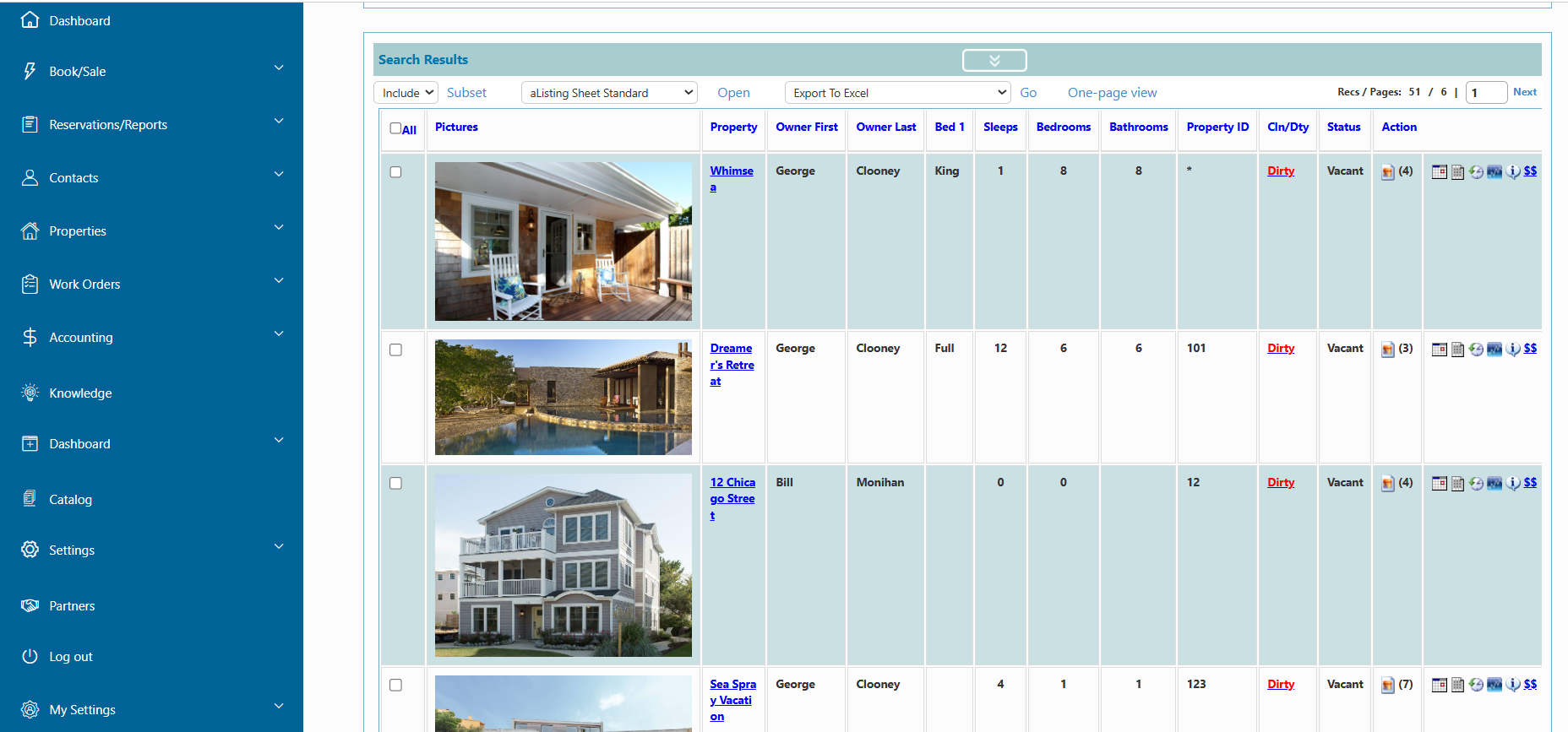This screenshot has width=1568, height=732.
Task: Open the blue chart icon for 12 Chicago Street
Action: pyautogui.click(x=1494, y=484)
